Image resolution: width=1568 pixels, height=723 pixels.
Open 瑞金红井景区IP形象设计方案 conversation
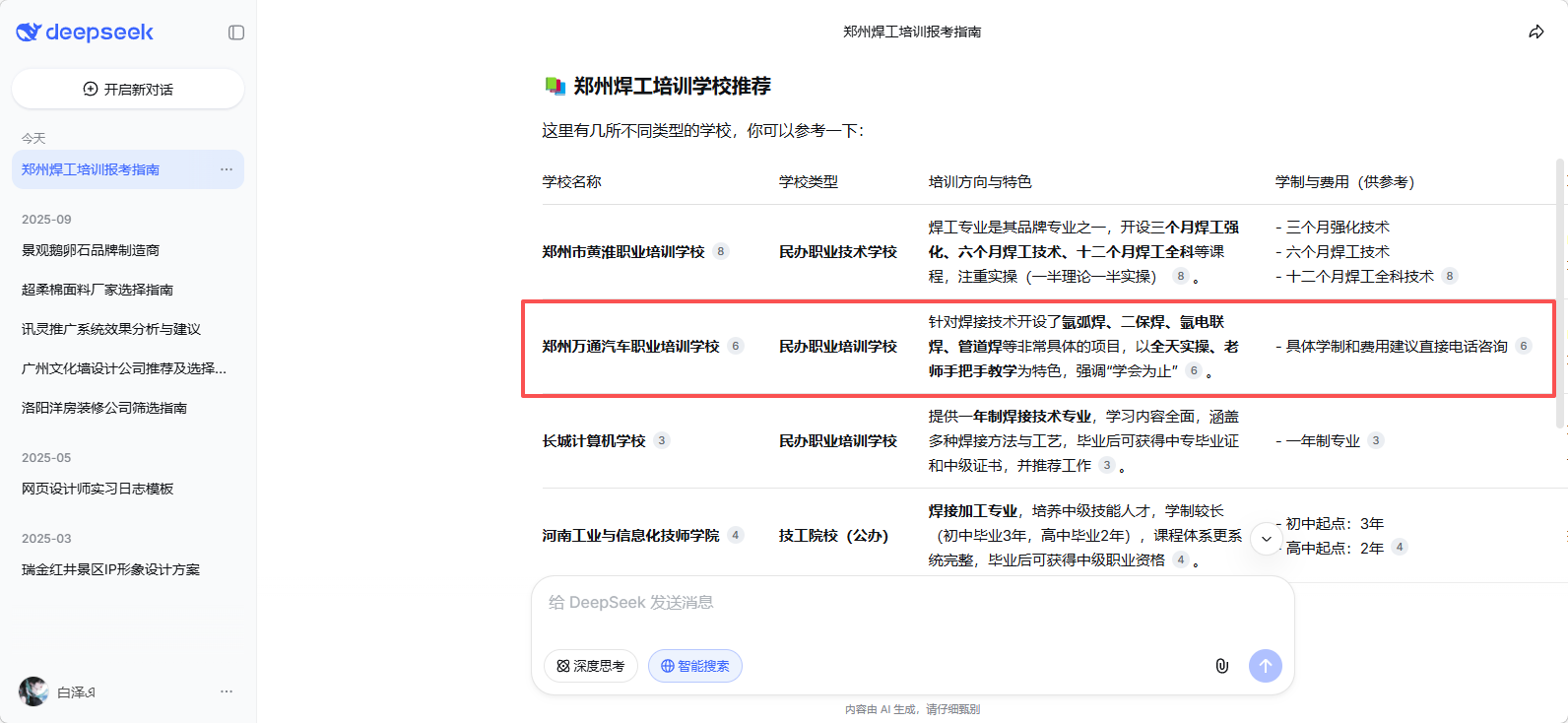pos(110,569)
